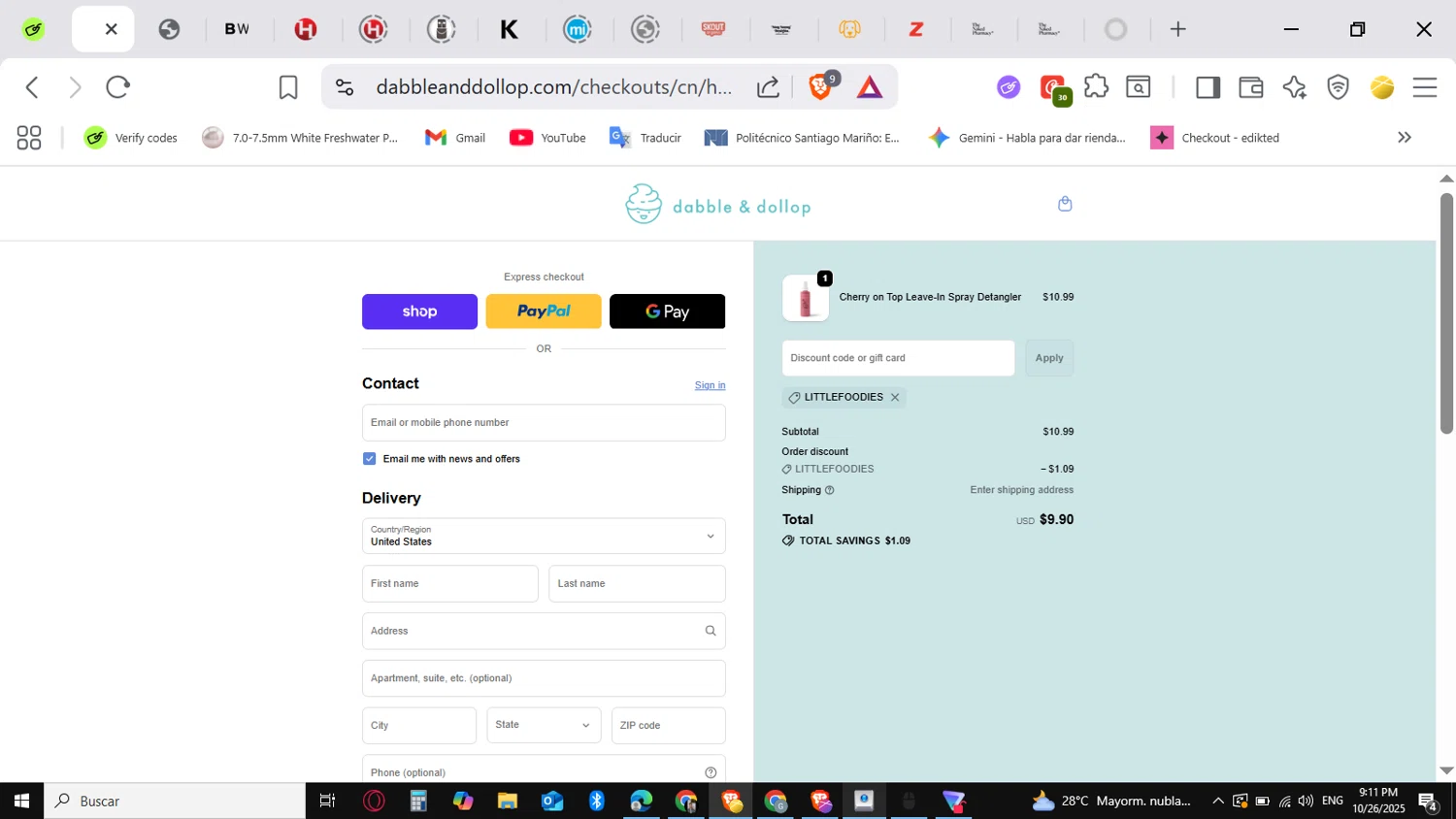Open the red extension icon with 30 badge

point(1054,89)
